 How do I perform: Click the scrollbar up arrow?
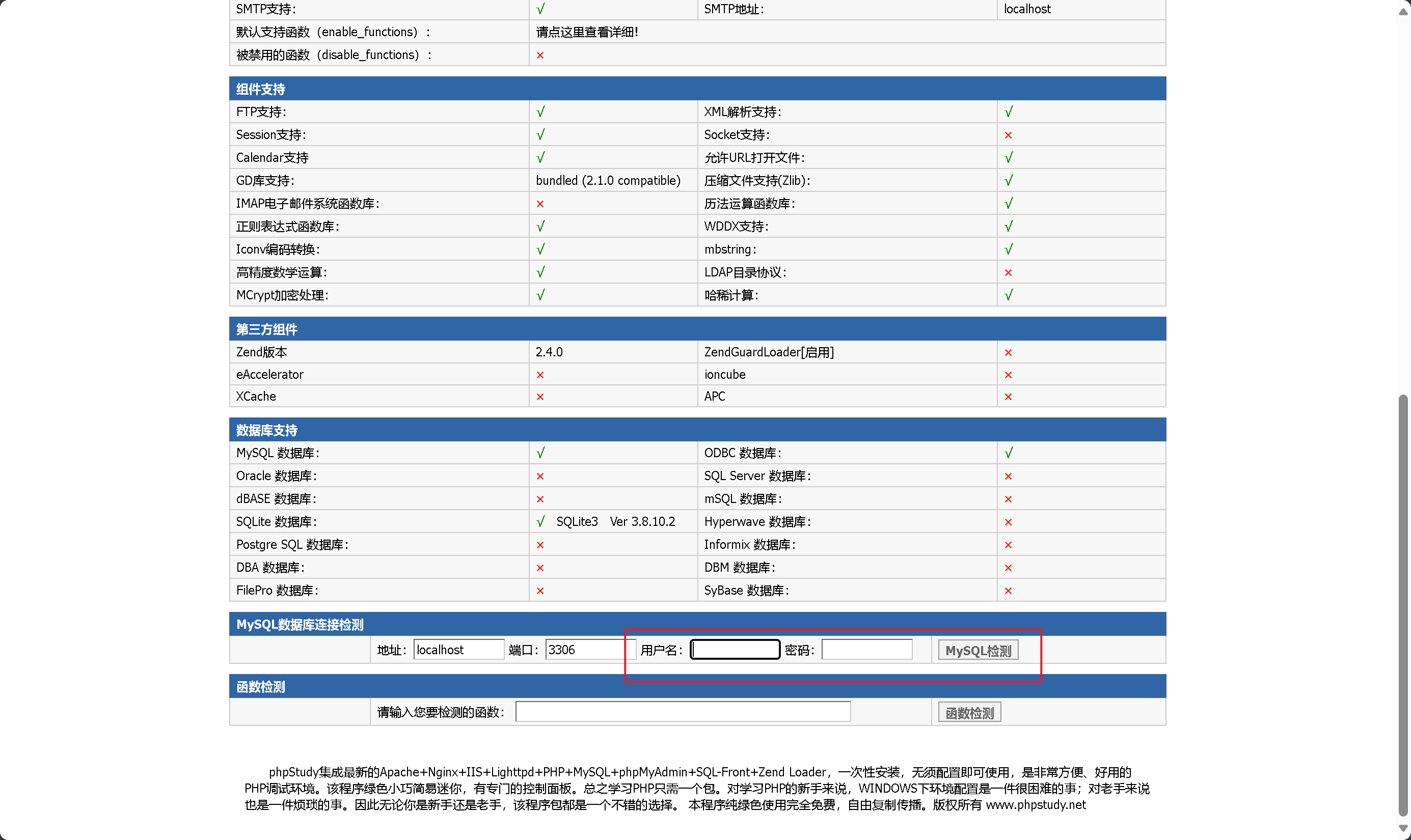click(1403, 11)
